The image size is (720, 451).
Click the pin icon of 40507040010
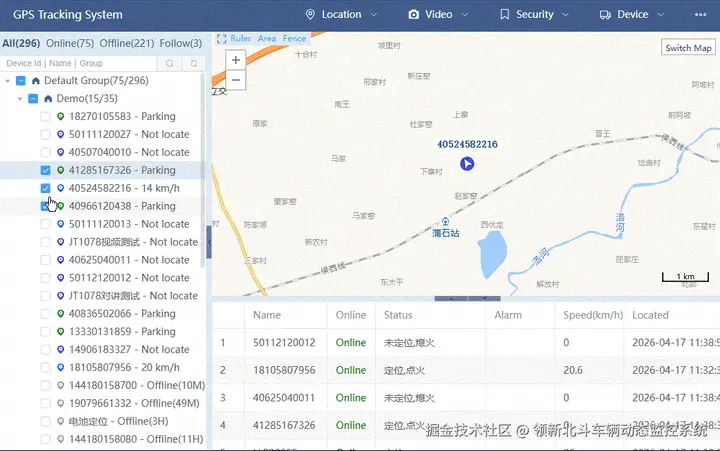(60, 152)
